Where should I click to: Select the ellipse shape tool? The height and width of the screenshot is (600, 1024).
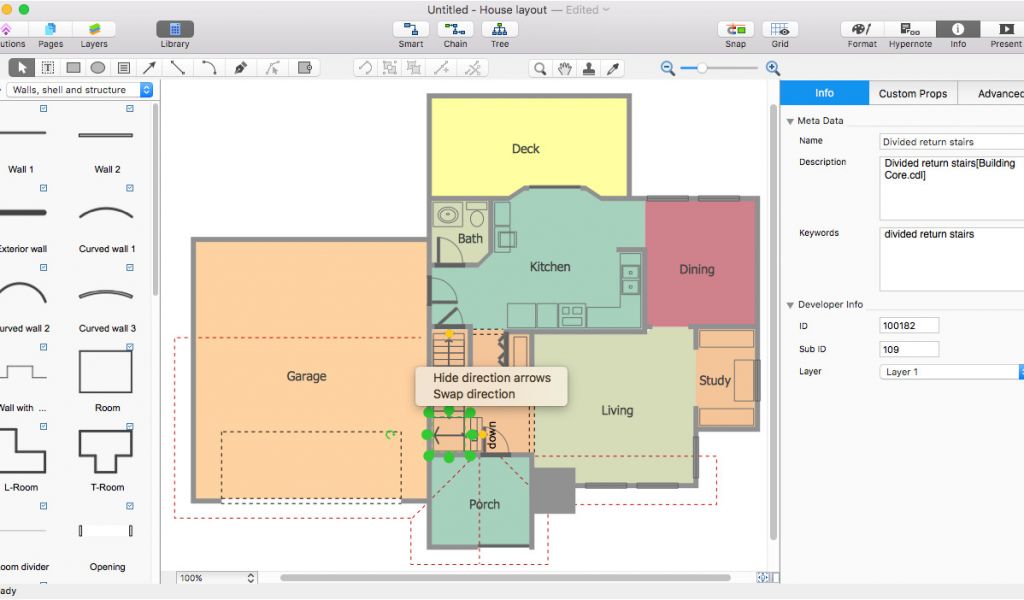click(x=98, y=68)
